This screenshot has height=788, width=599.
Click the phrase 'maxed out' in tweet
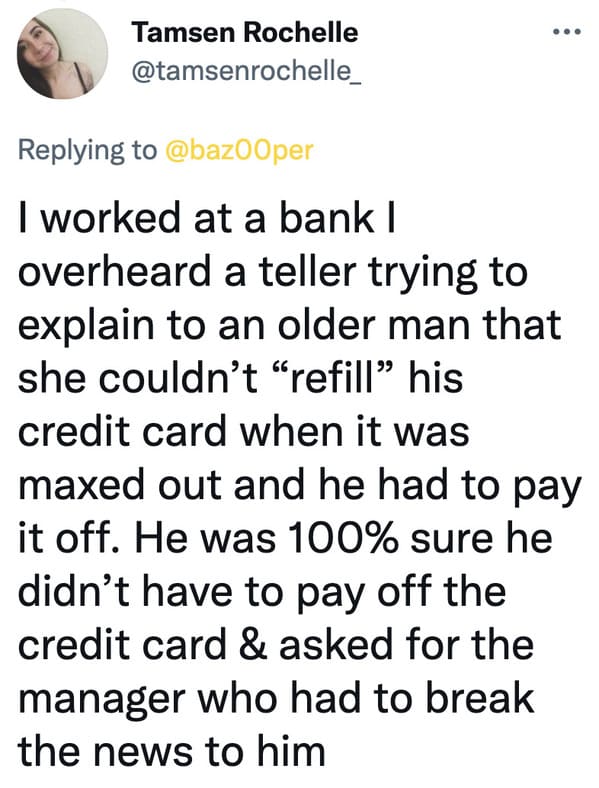point(120,485)
